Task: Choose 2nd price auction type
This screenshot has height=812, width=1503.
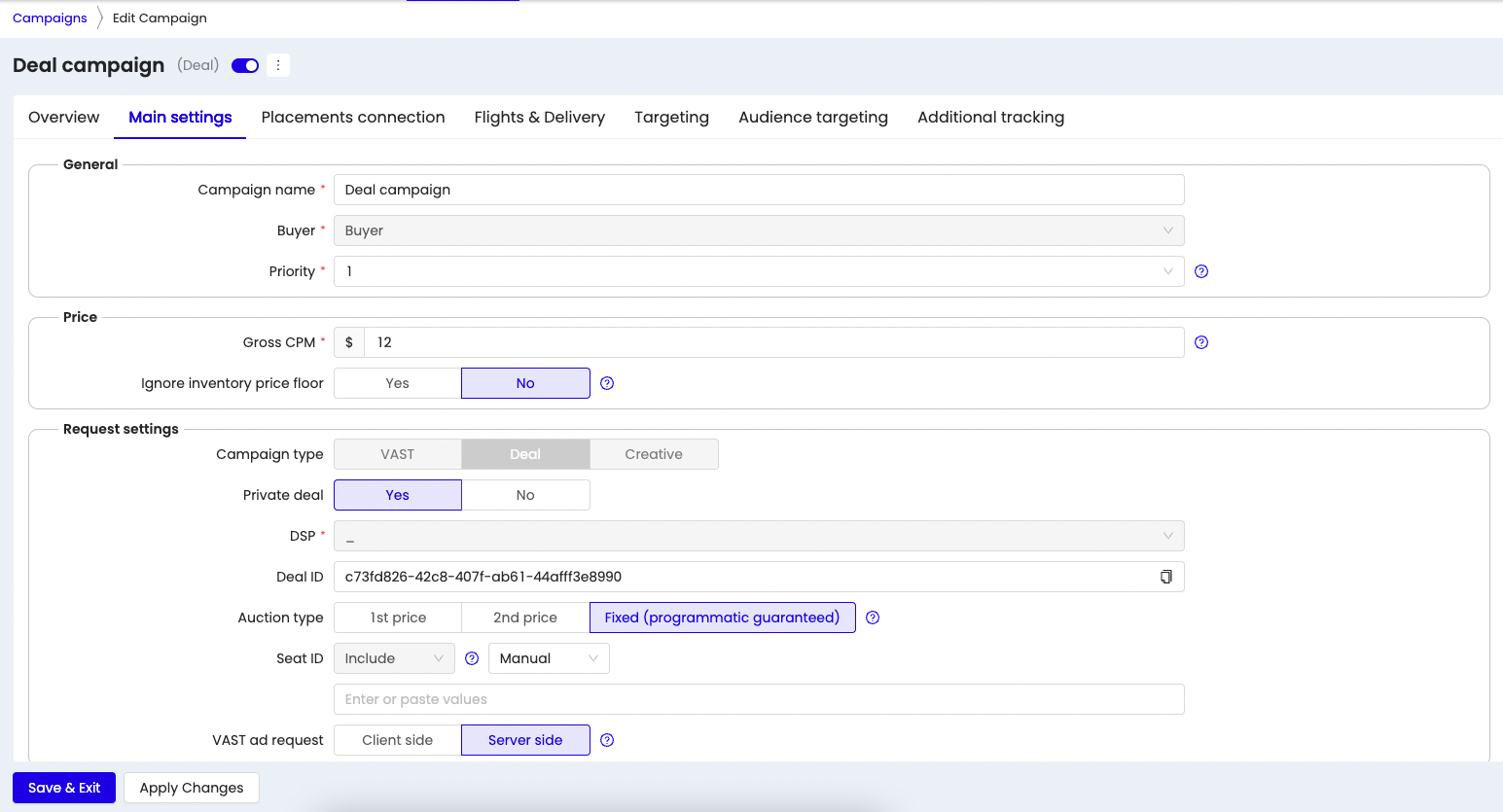Action: click(525, 618)
